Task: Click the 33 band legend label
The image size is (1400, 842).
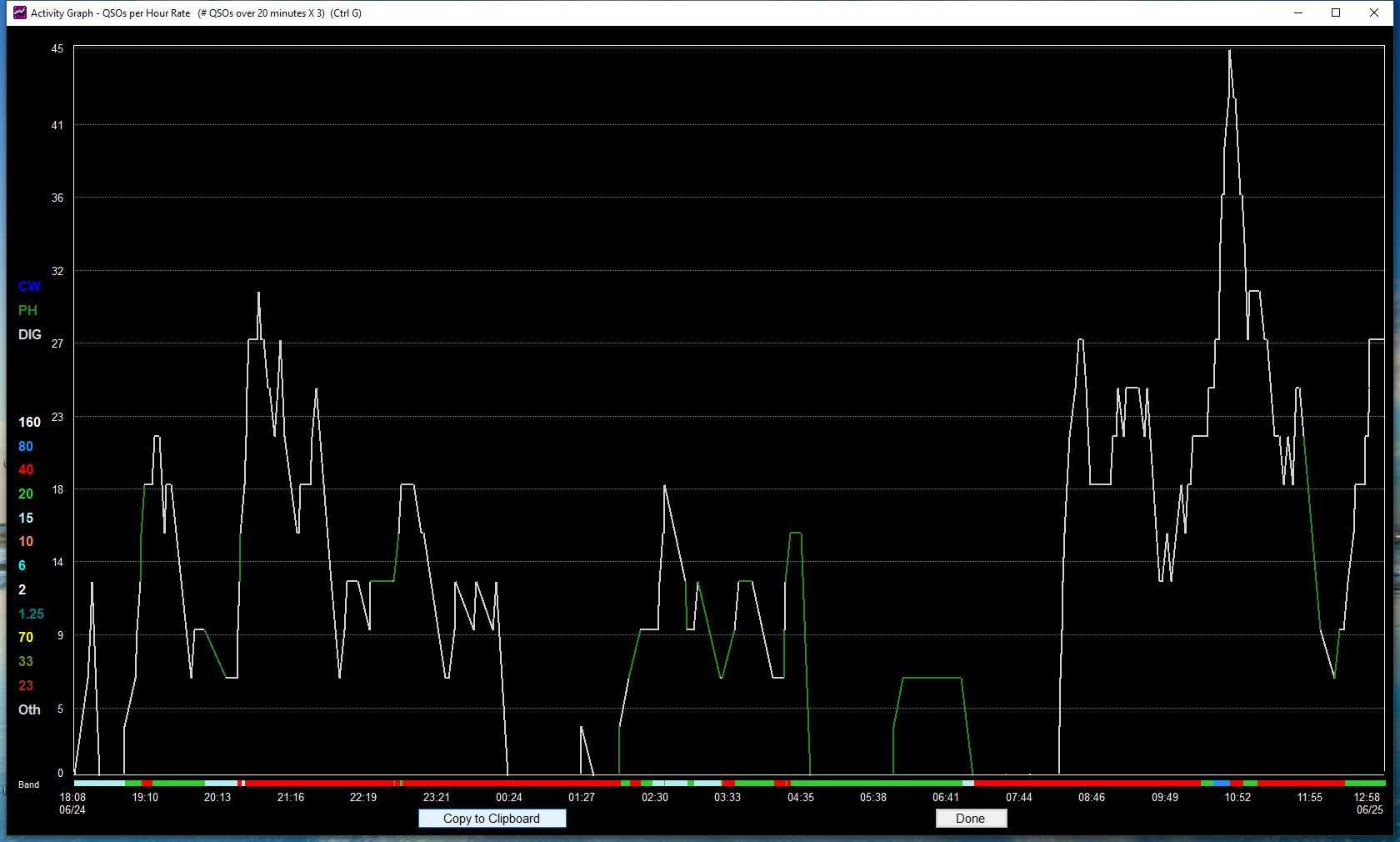Action: pyautogui.click(x=26, y=662)
